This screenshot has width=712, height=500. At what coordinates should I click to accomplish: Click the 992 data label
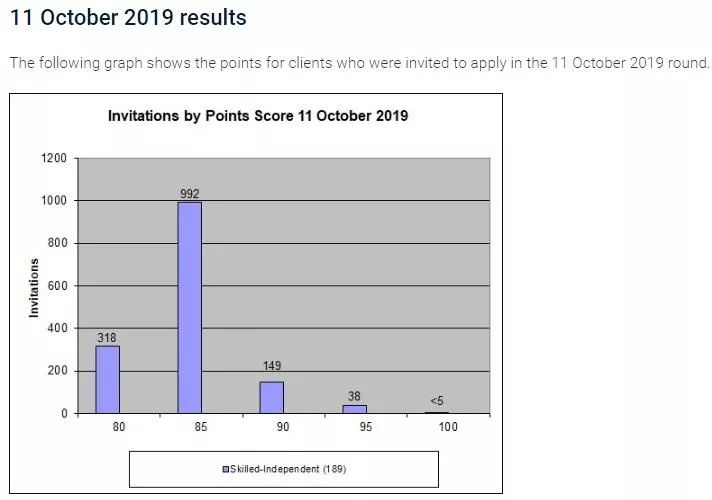190,194
